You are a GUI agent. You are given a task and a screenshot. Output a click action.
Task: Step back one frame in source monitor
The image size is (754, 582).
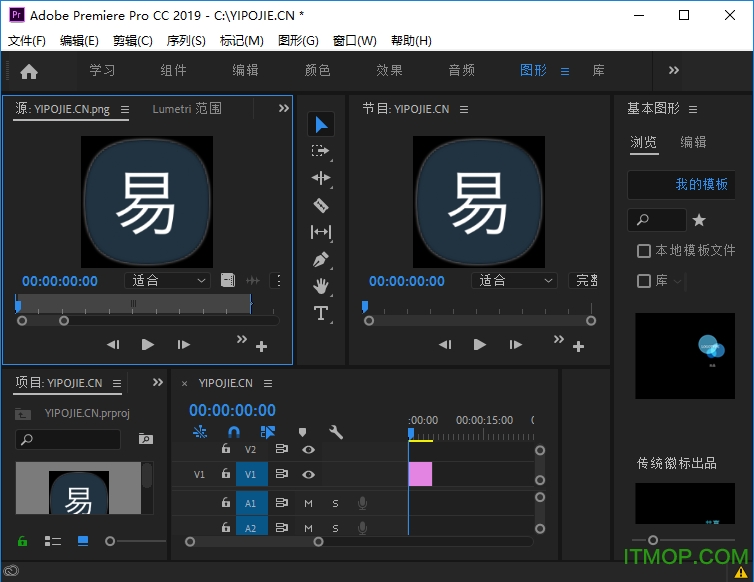113,345
